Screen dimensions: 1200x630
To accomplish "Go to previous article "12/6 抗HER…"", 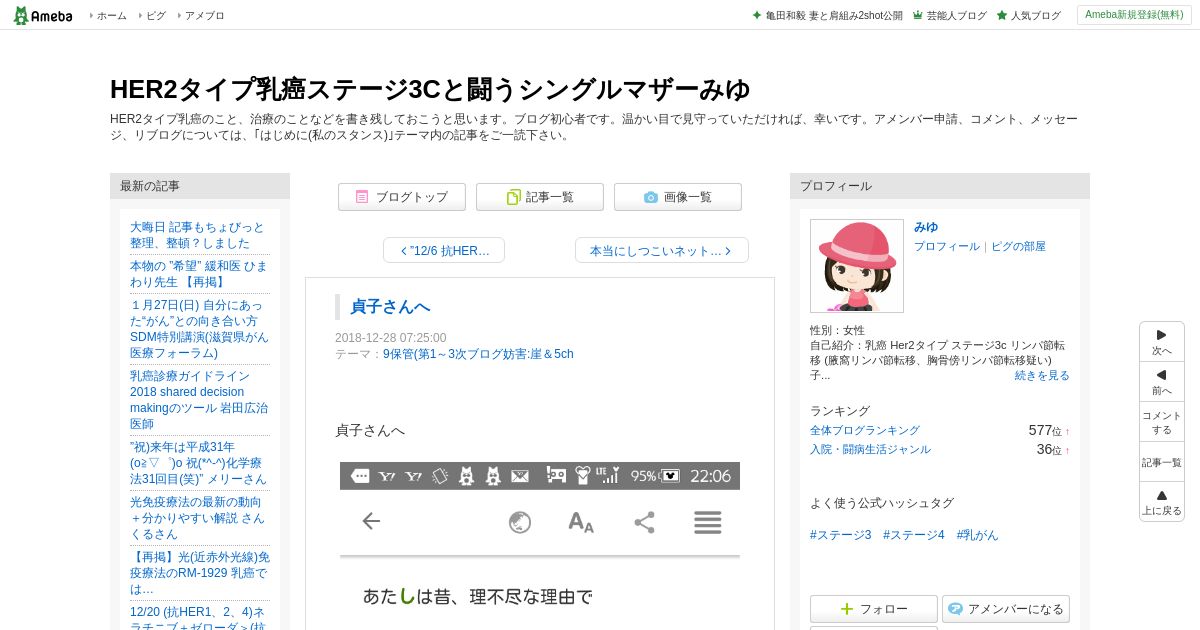I will coord(444,250).
